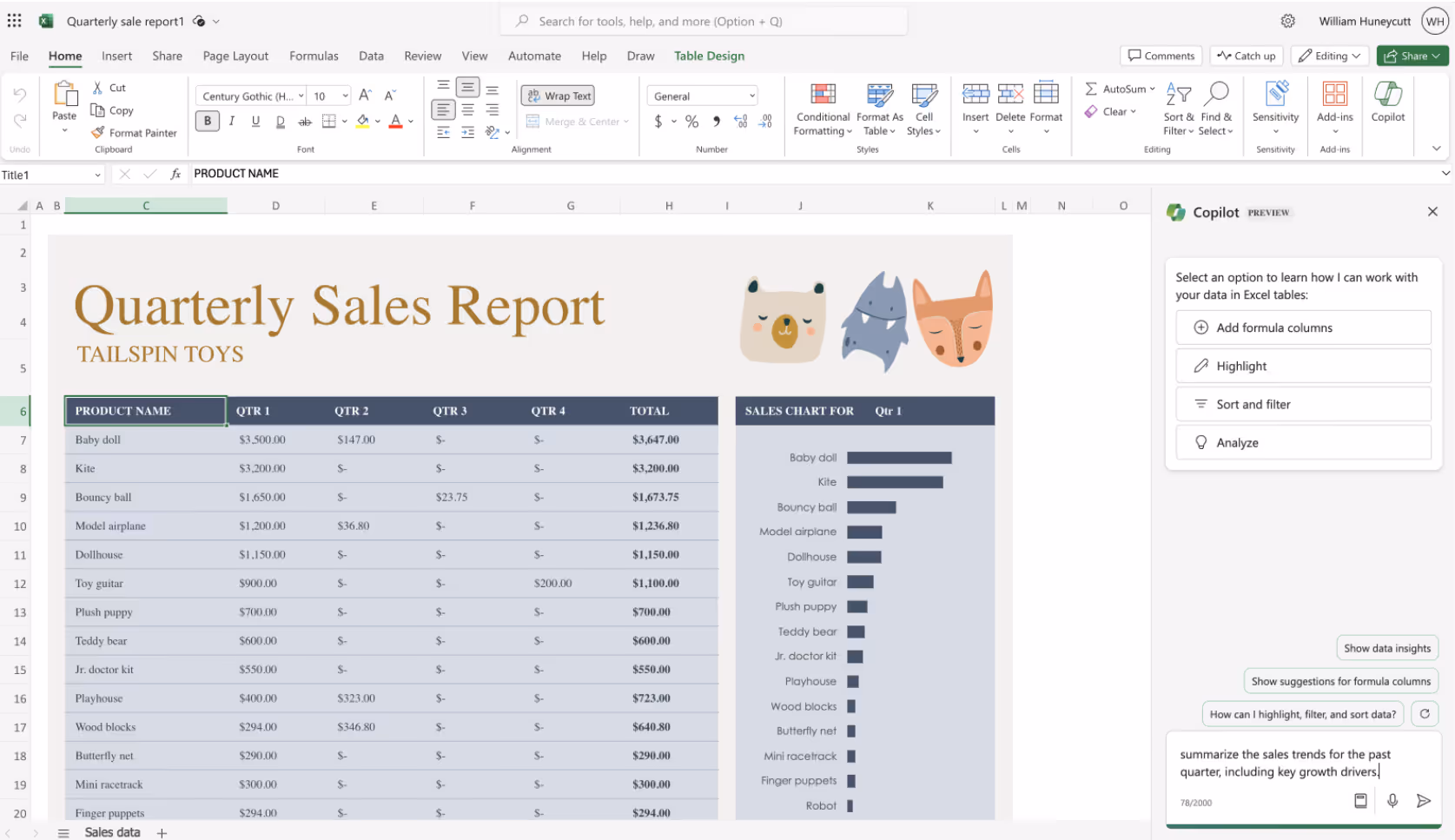Switch to the Page Layout tab

[x=235, y=56]
